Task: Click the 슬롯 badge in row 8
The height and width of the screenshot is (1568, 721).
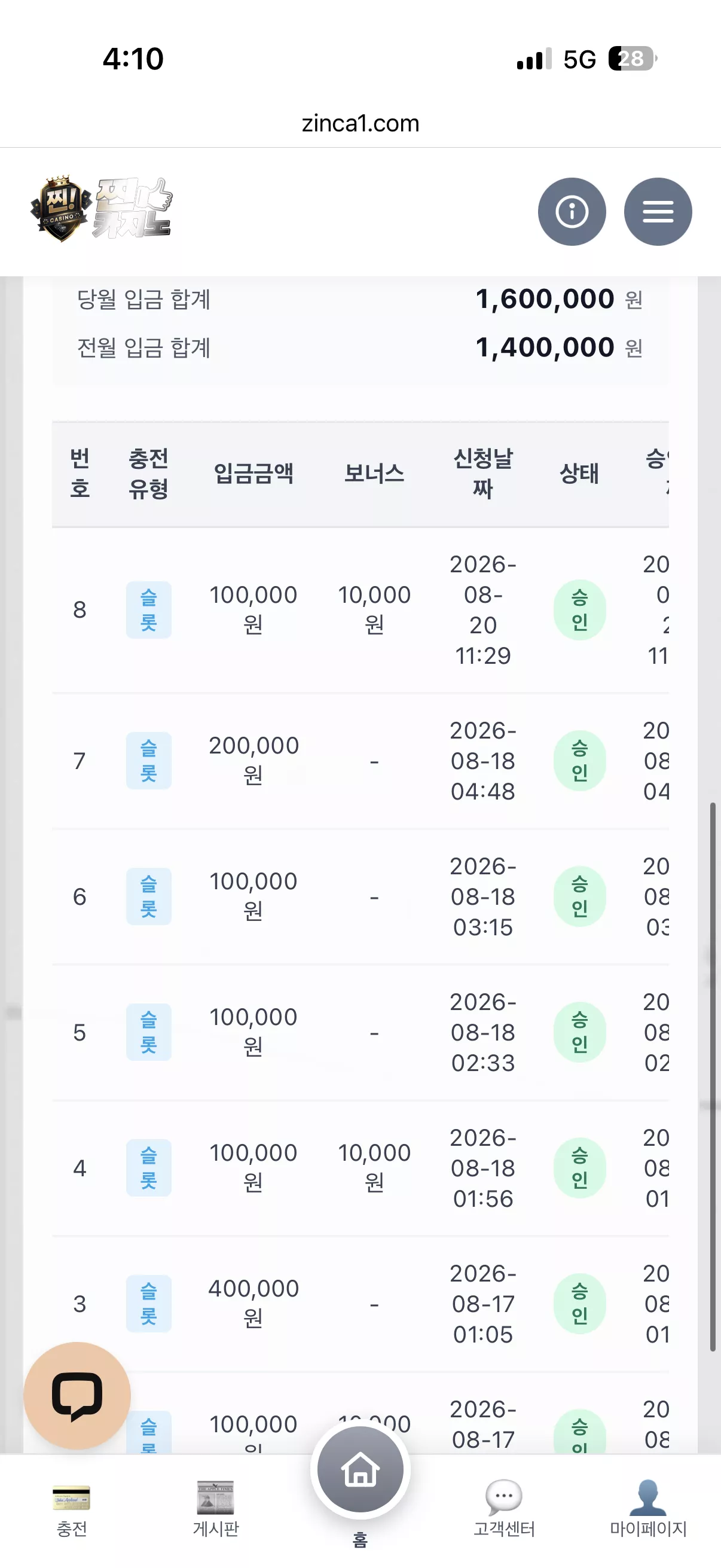Action: [148, 610]
